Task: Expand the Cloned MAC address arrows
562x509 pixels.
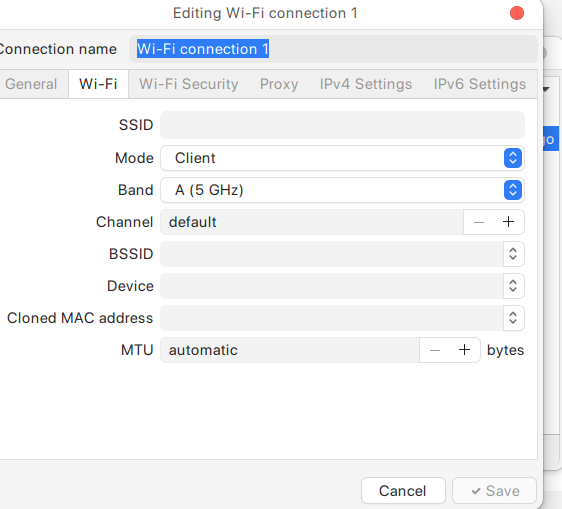Action: coord(513,318)
